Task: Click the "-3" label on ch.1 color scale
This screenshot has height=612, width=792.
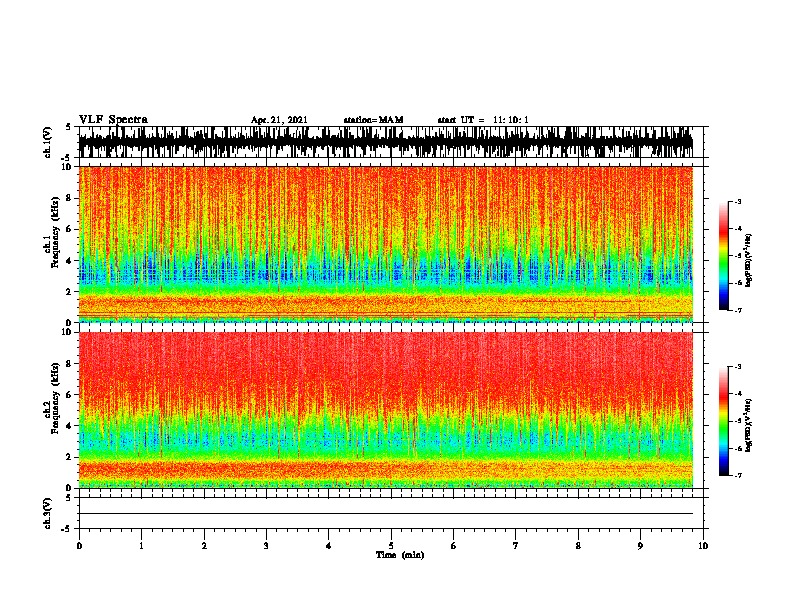Action: click(x=738, y=202)
